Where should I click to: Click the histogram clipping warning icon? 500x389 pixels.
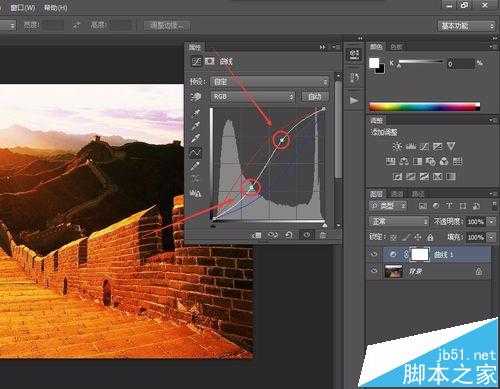click(196, 193)
